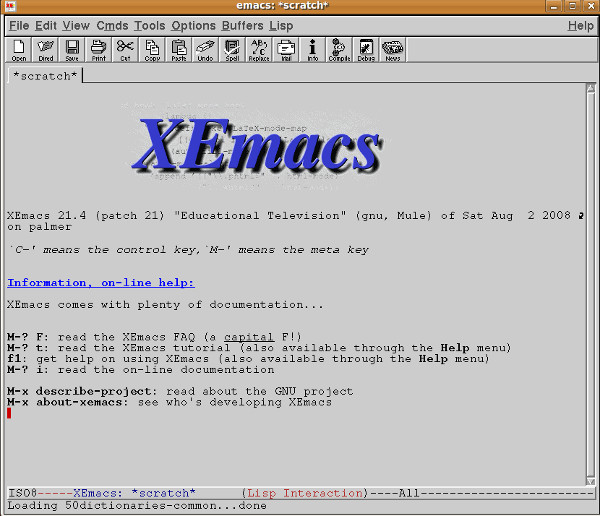The width and height of the screenshot is (600, 516).
Task: Close the emacs window
Action: (591, 6)
